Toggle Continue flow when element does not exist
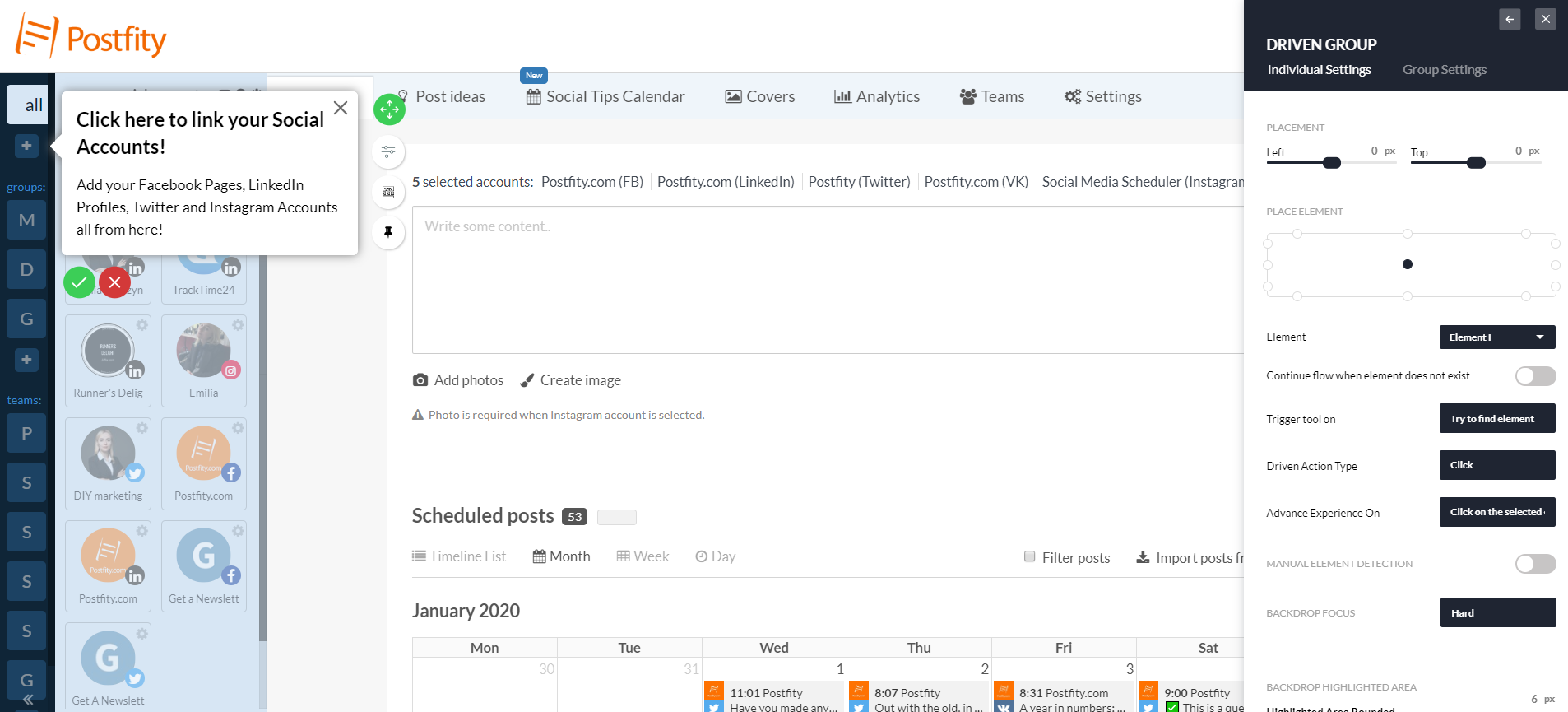The image size is (1568, 712). click(x=1535, y=376)
